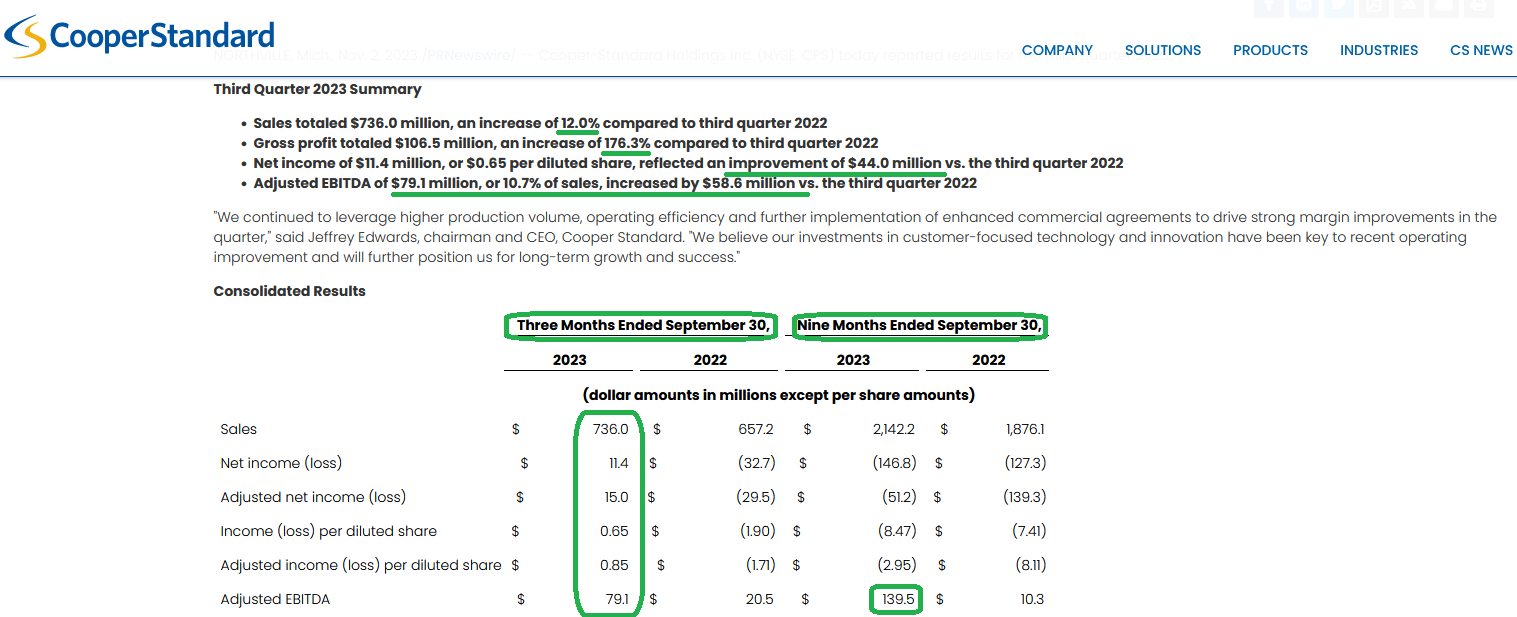
Task: Click the 'Net income (loss)' row label
Action: (281, 463)
